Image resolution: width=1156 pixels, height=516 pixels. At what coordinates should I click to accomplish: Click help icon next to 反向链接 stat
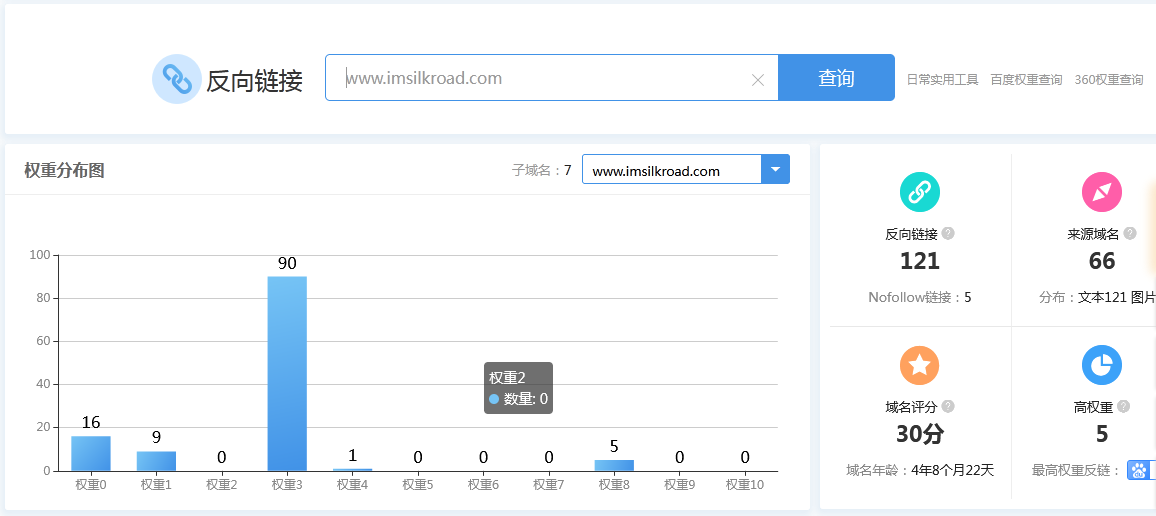948,234
